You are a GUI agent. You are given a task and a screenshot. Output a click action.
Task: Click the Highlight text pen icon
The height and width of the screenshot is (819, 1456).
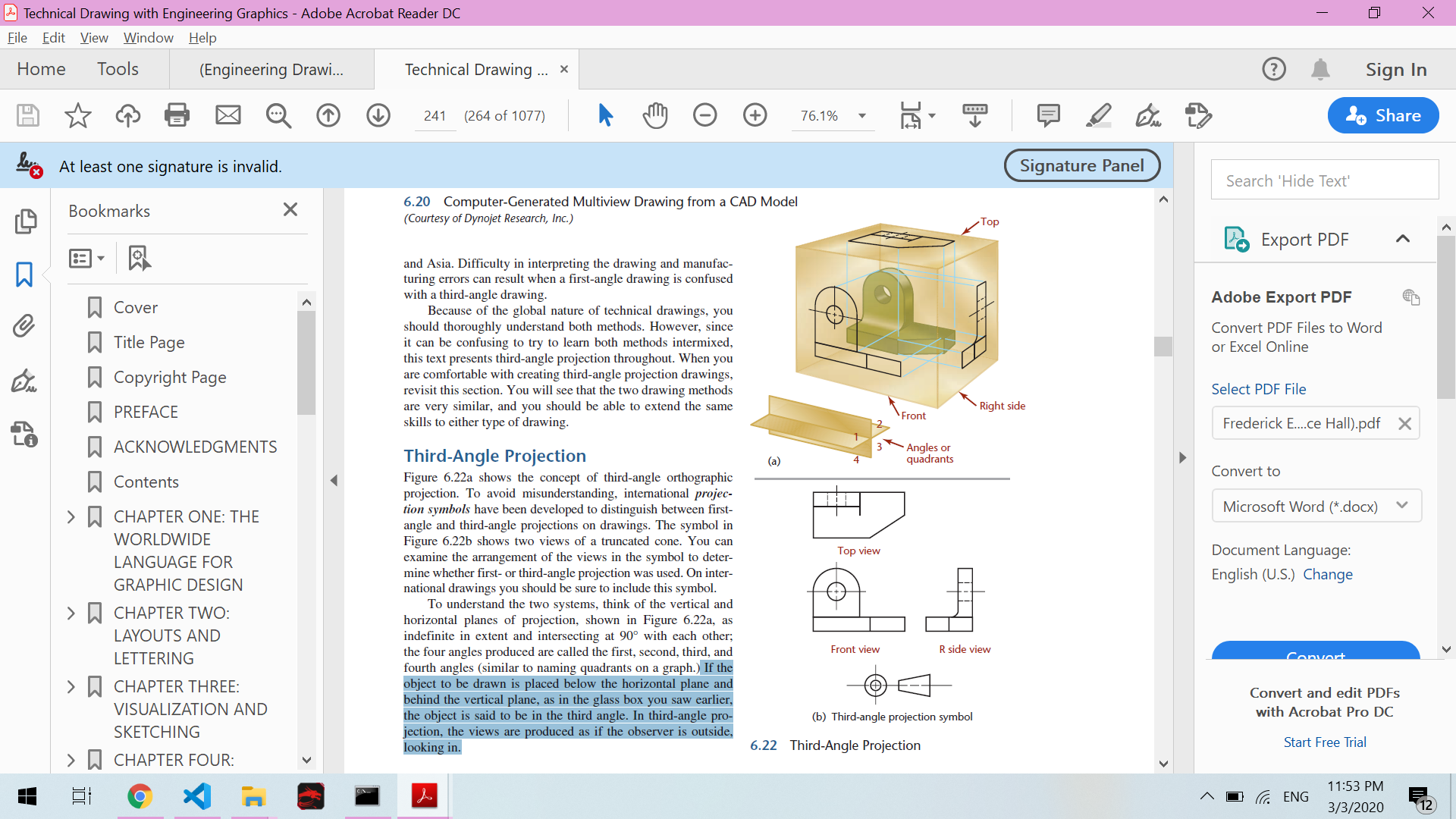click(x=1098, y=115)
